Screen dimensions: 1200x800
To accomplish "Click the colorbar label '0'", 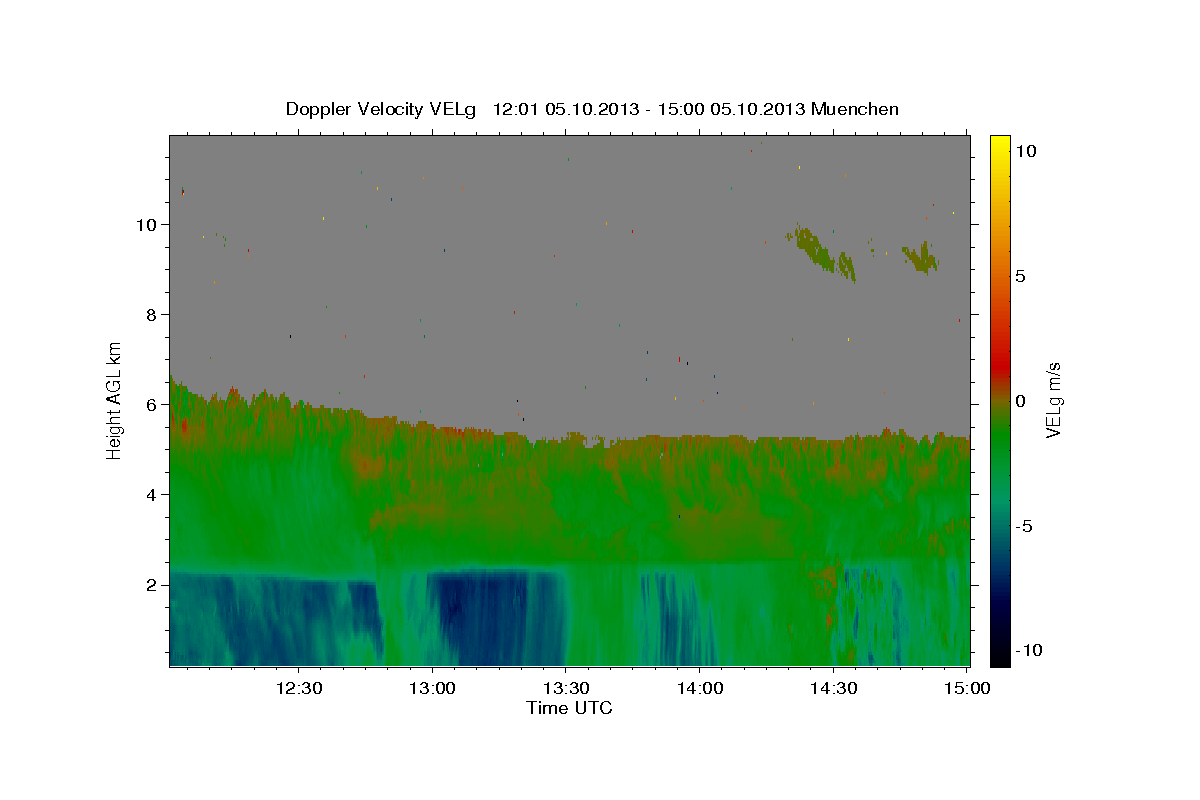I will click(x=1020, y=401).
